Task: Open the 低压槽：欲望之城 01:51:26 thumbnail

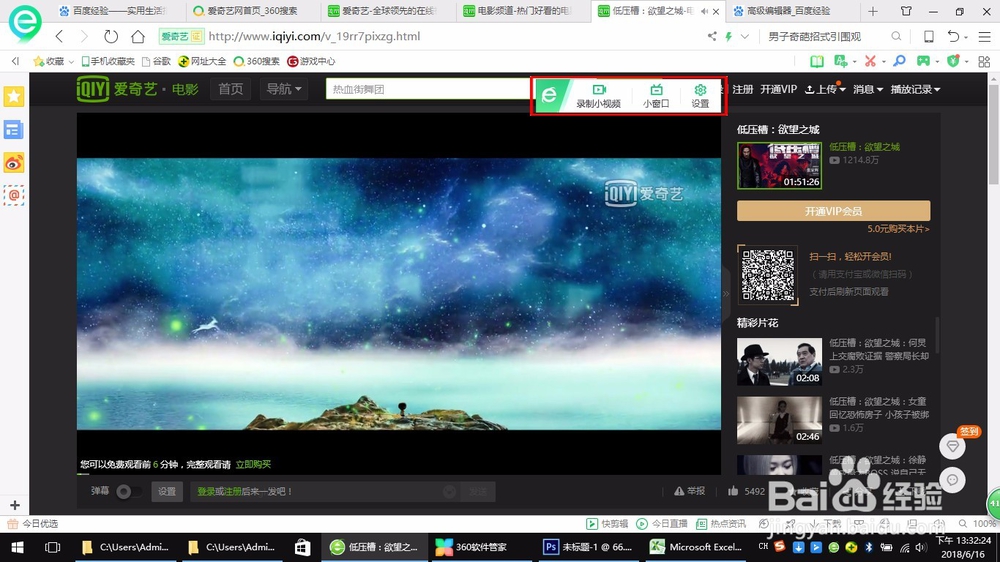Action: (x=779, y=166)
